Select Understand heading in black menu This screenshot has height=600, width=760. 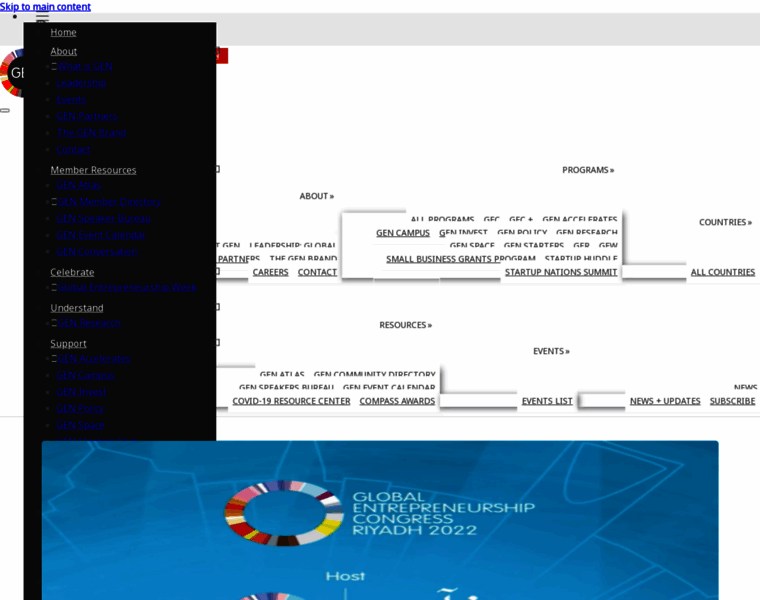pos(77,308)
